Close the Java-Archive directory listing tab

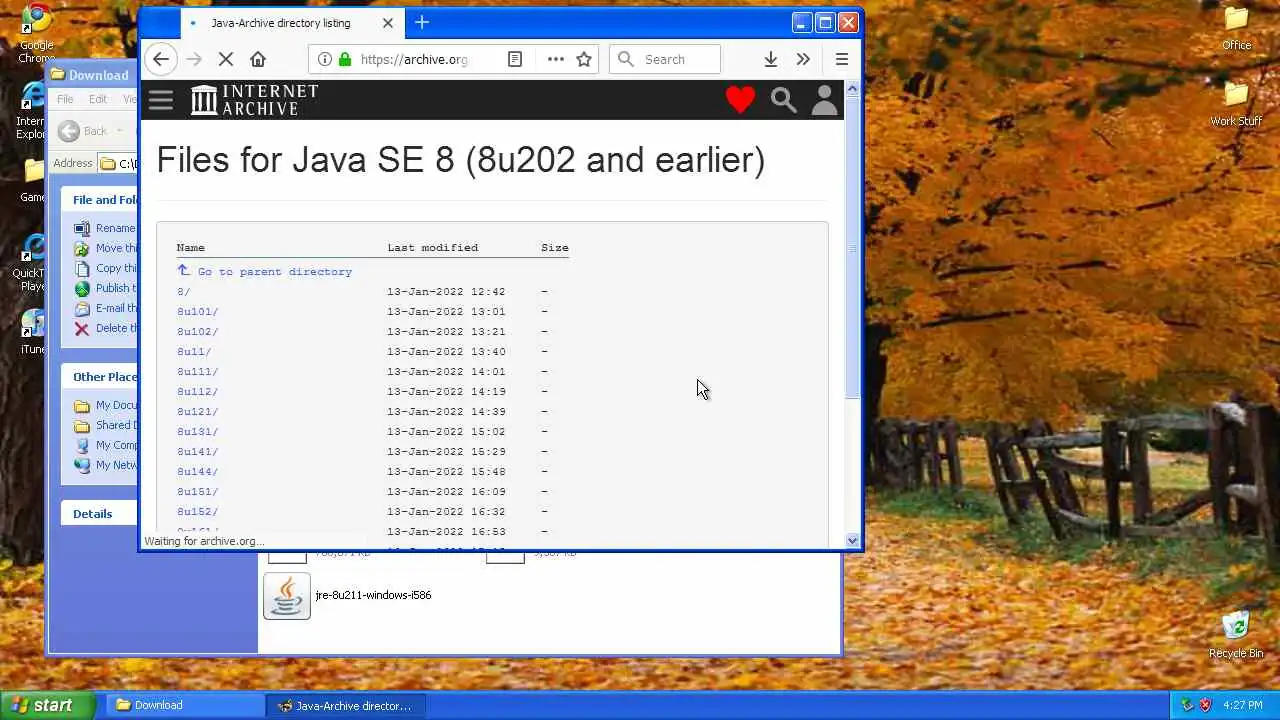click(x=388, y=23)
